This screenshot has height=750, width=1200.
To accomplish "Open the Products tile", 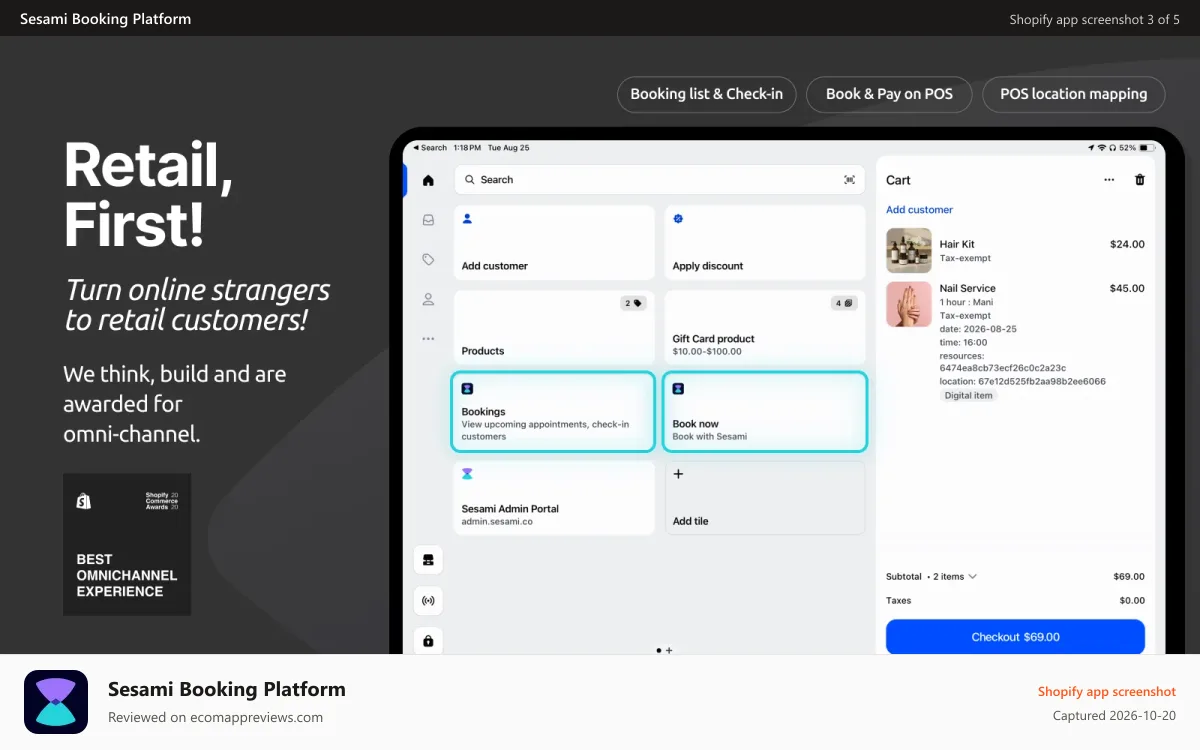I will click(x=554, y=328).
